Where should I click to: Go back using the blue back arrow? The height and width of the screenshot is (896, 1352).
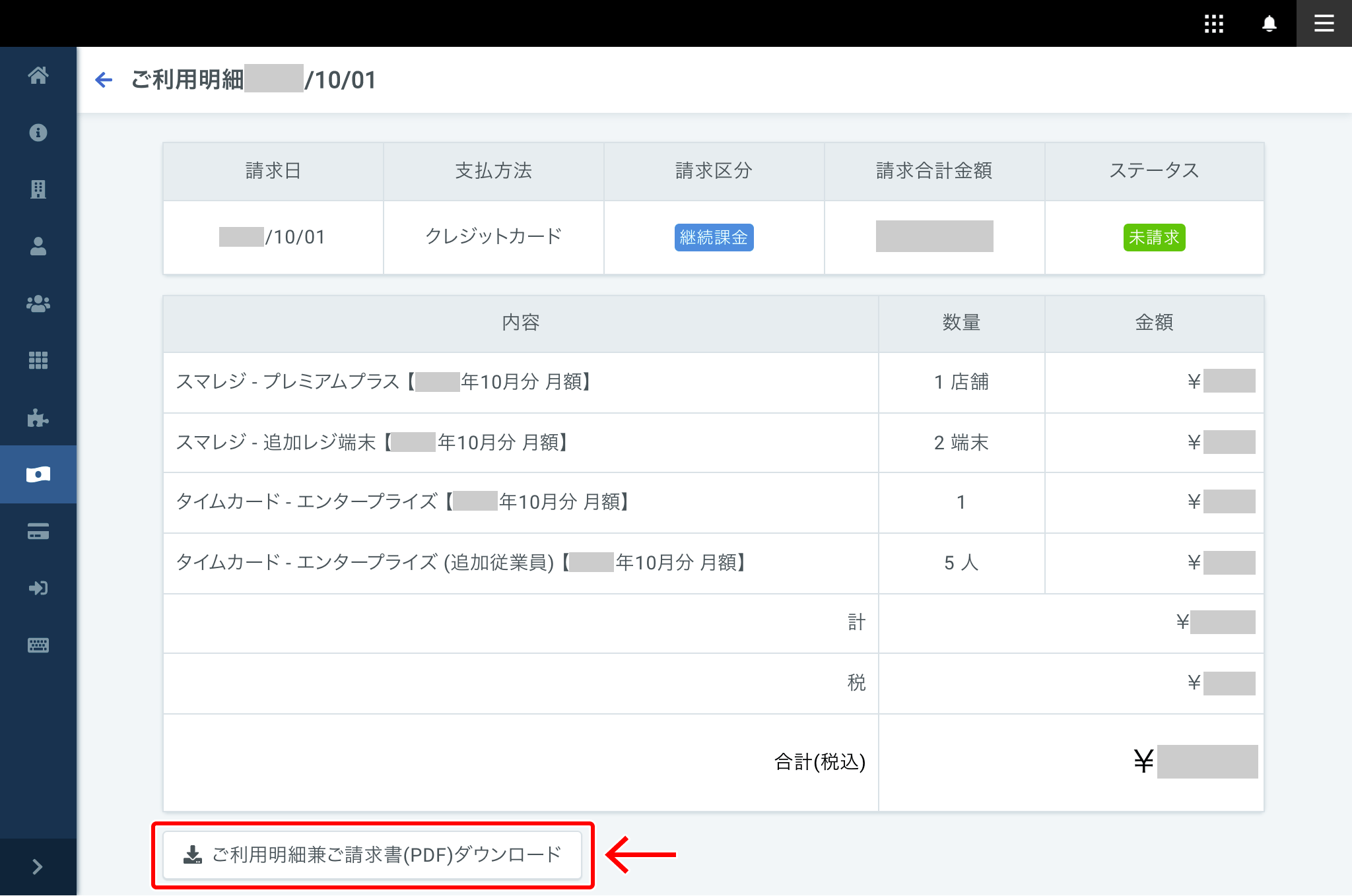click(x=104, y=79)
